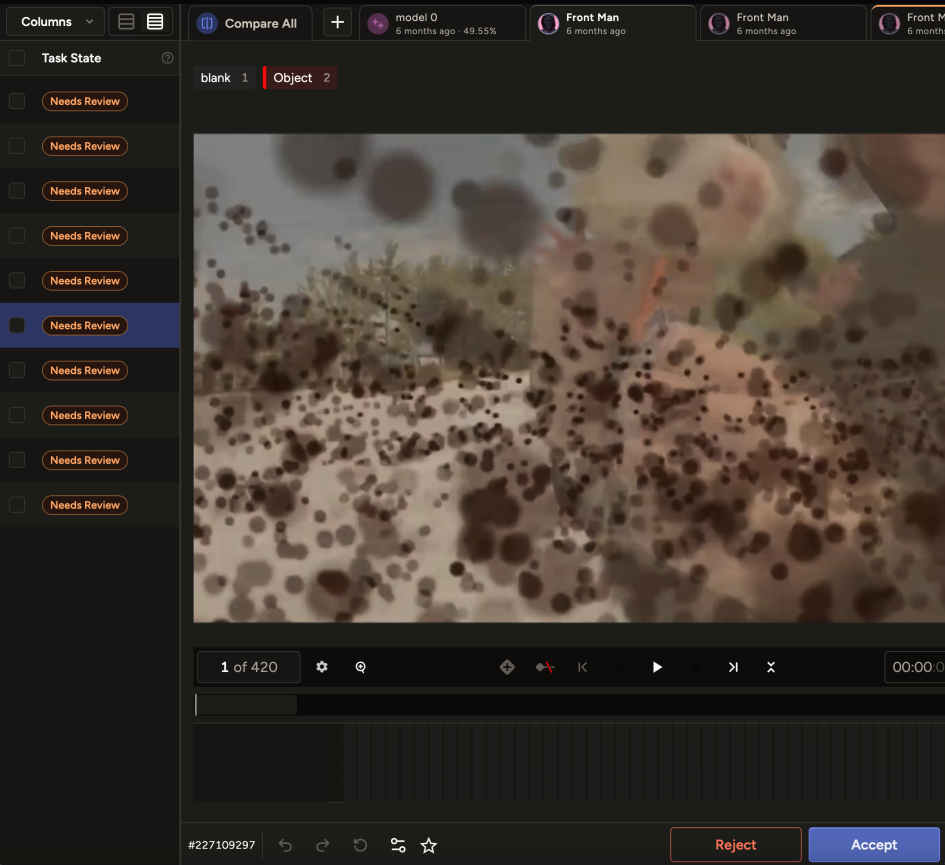Check the box on the first task row
The width and height of the screenshot is (945, 865).
[17, 101]
